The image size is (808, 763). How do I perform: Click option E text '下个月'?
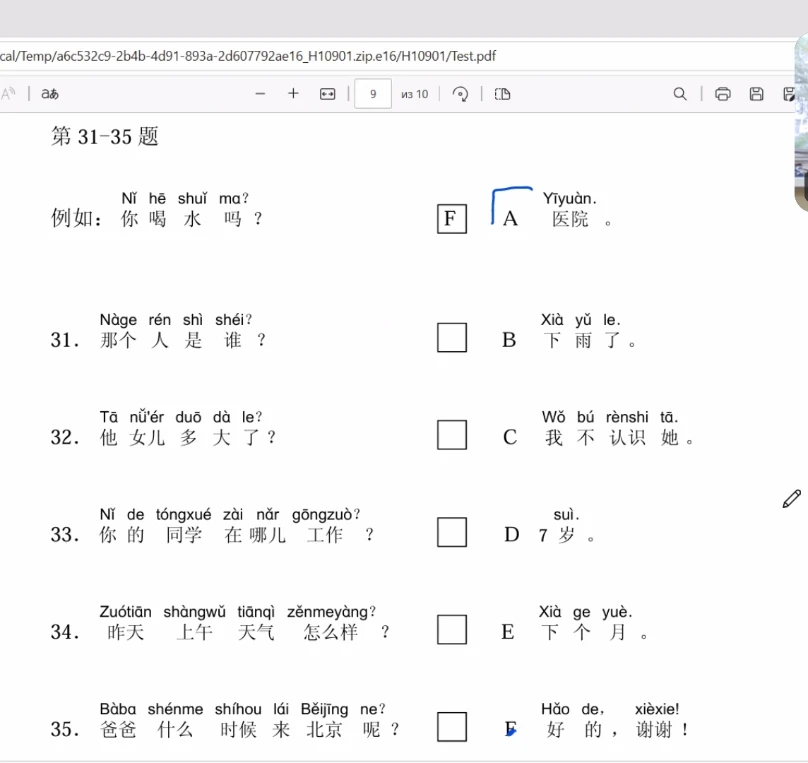[x=583, y=632]
